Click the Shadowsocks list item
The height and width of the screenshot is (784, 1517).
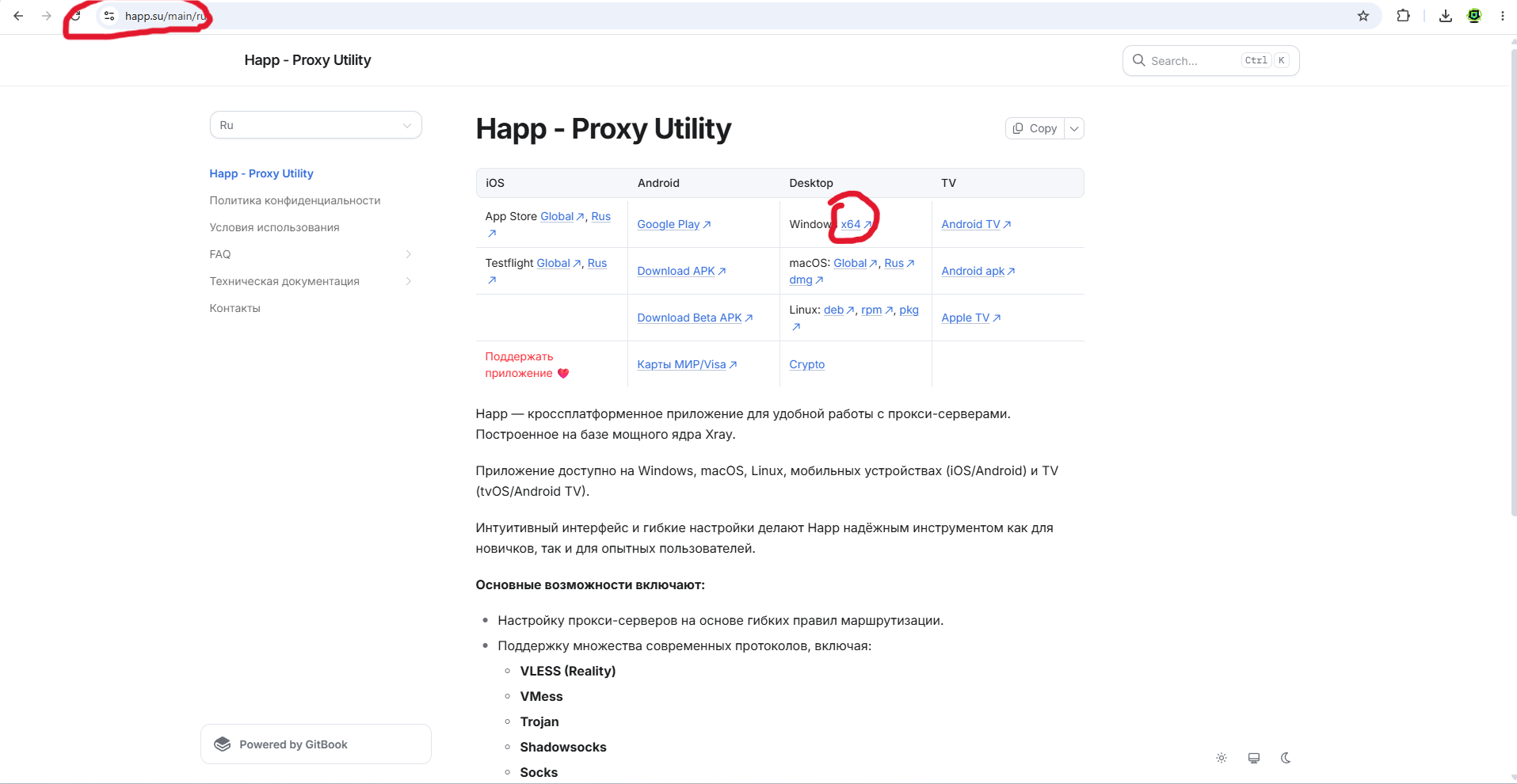pyautogui.click(x=563, y=747)
